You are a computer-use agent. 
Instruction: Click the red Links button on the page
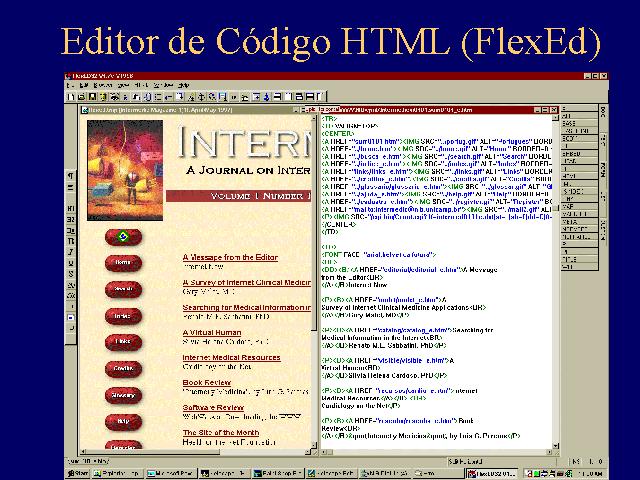click(123, 342)
